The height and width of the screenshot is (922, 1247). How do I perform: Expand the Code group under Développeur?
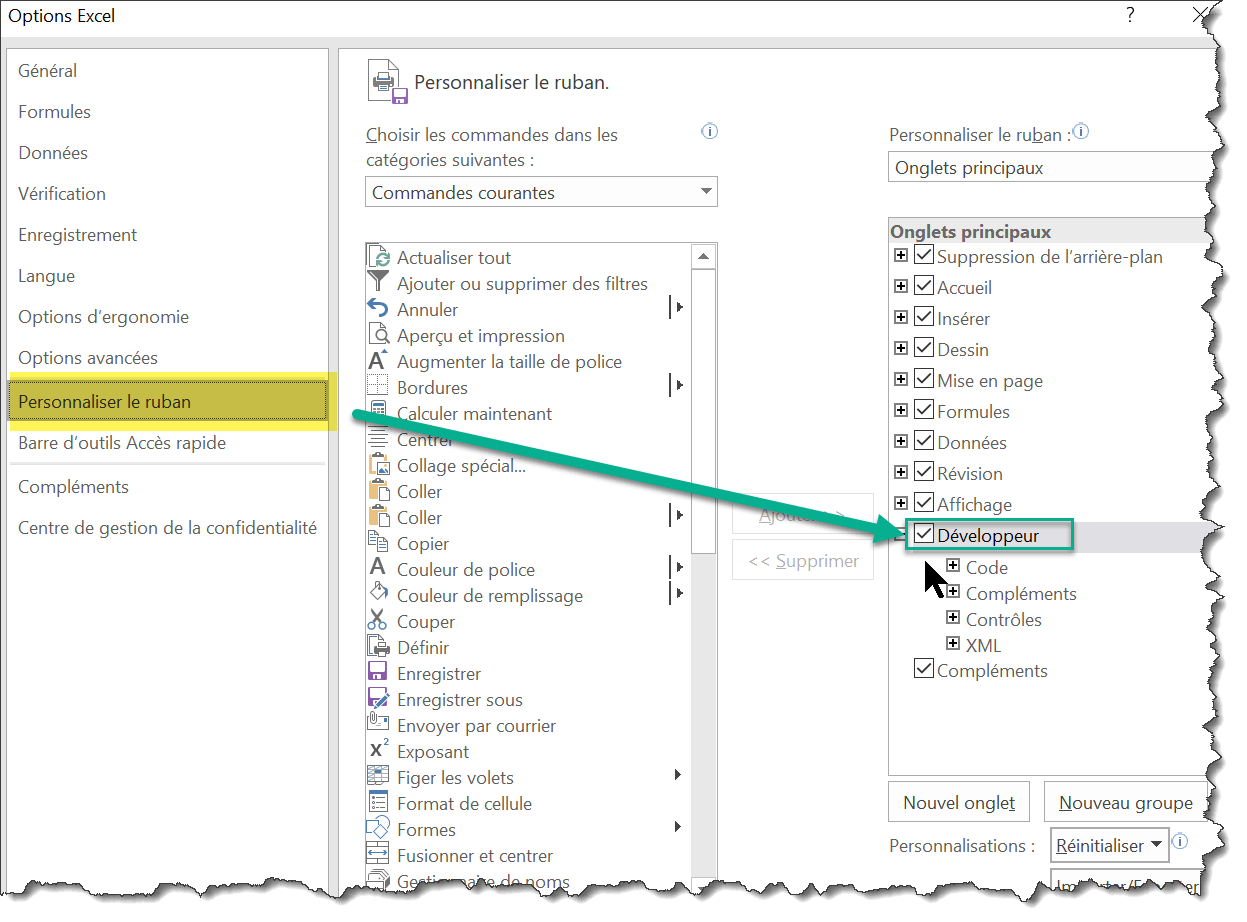(x=953, y=566)
